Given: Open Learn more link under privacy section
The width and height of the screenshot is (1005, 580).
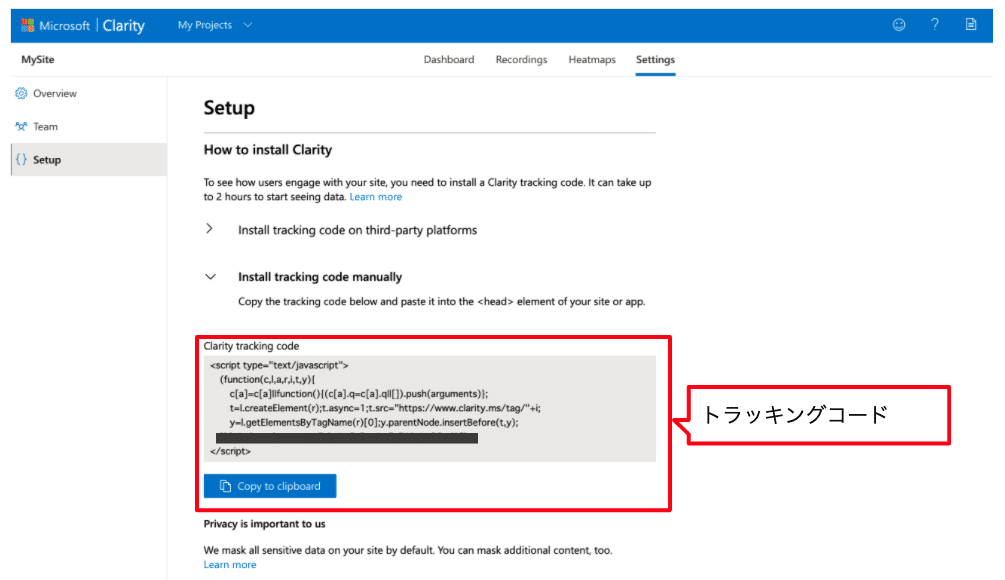Looking at the screenshot, I should (x=229, y=565).
